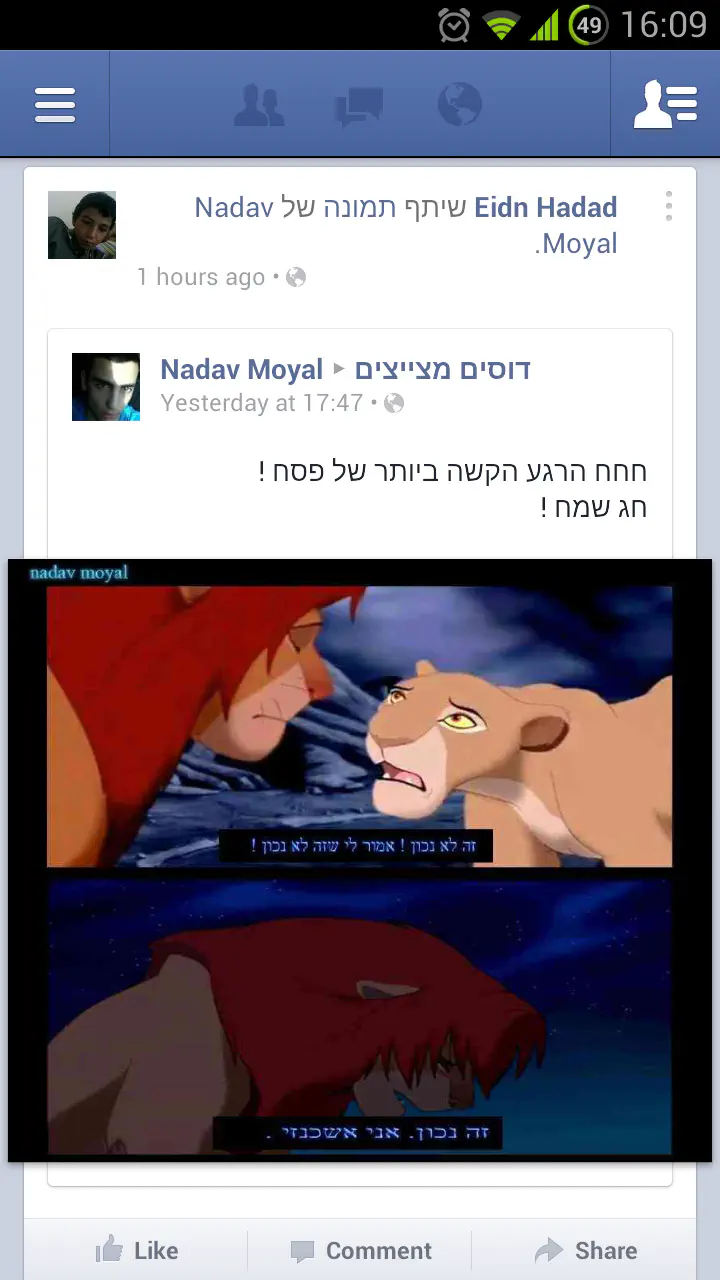The width and height of the screenshot is (720, 1280).
Task: Tap the Wi-Fi status bar icon
Action: click(502, 25)
